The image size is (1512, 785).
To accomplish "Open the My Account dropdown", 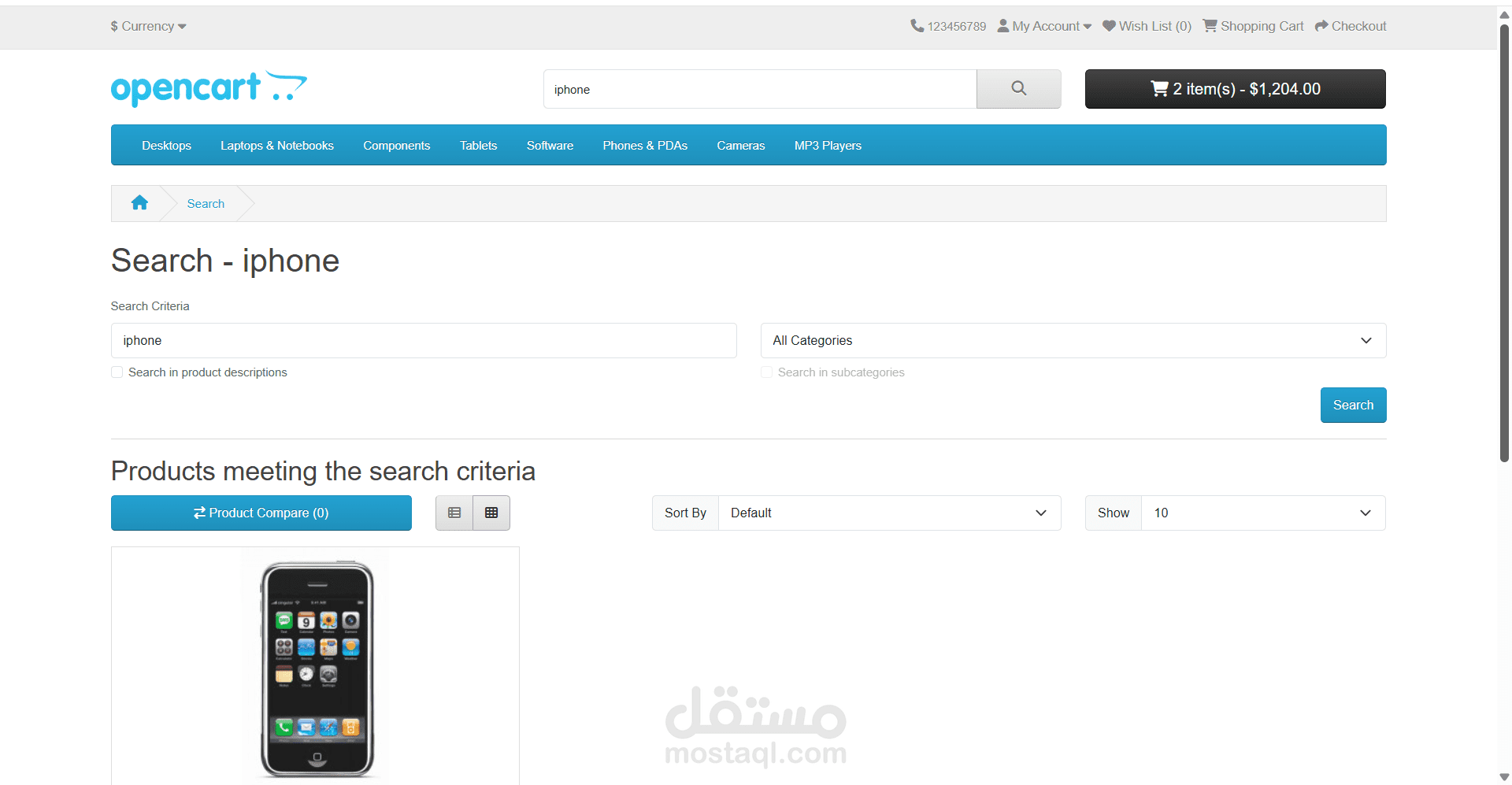I will coord(1044,26).
